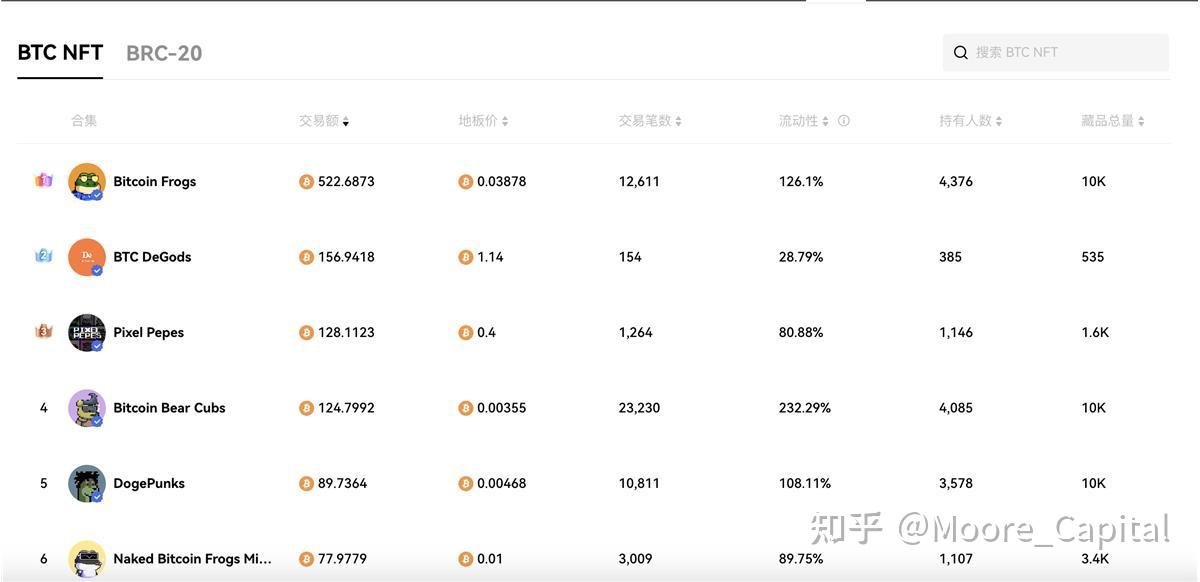Sort by 持有人数 column
Image resolution: width=1200 pixels, height=582 pixels.
[x=970, y=121]
